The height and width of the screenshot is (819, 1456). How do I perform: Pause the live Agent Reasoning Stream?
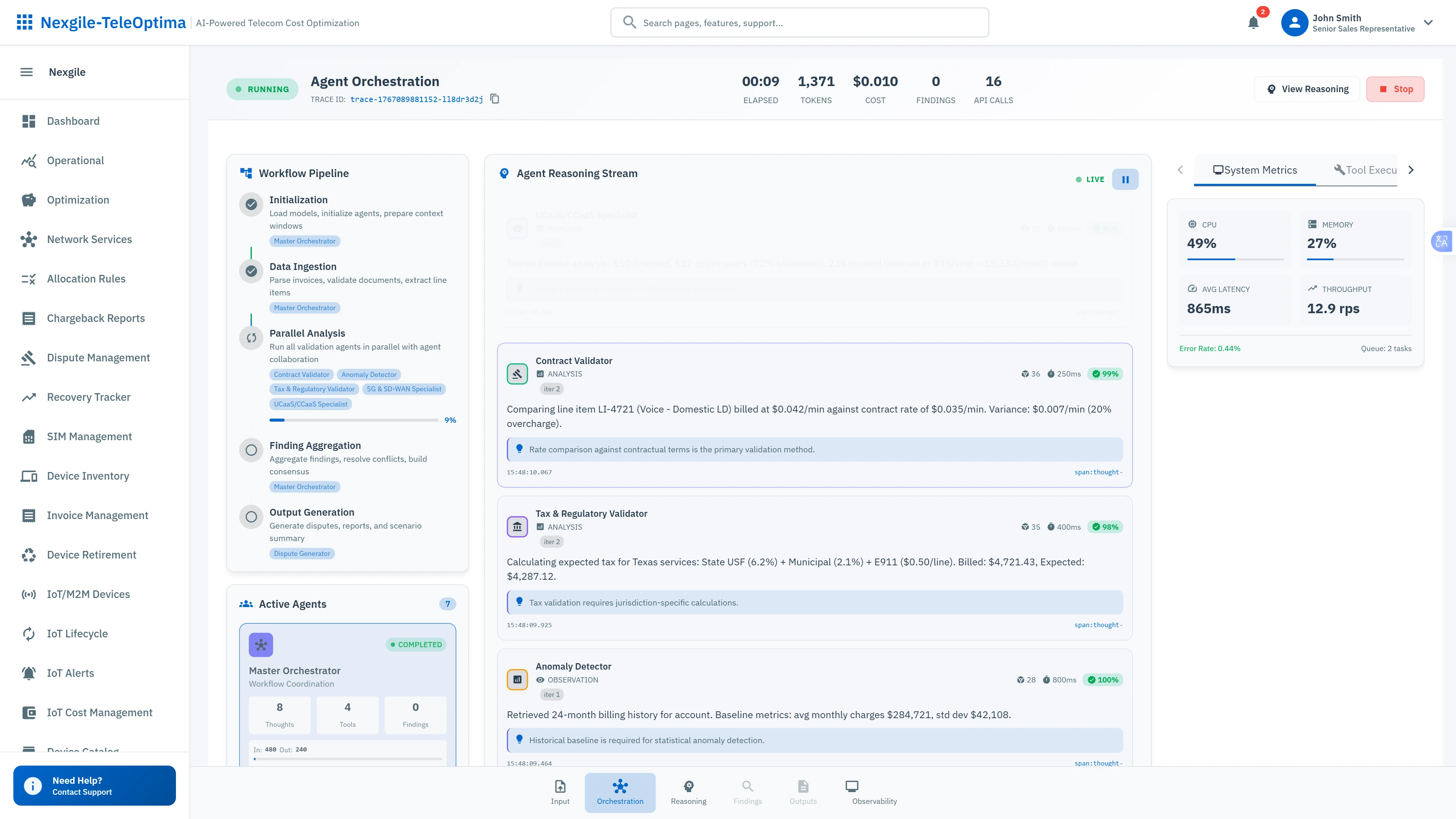(x=1125, y=179)
